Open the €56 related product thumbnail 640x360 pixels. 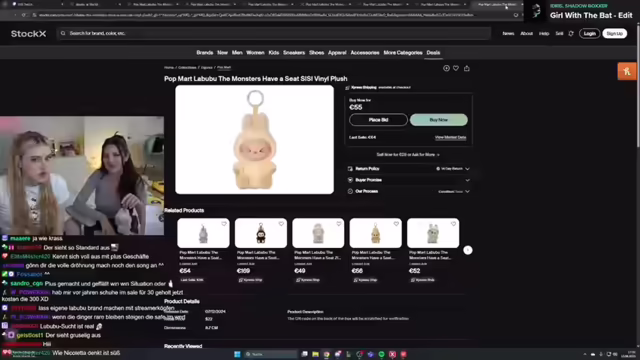pyautogui.click(x=376, y=233)
